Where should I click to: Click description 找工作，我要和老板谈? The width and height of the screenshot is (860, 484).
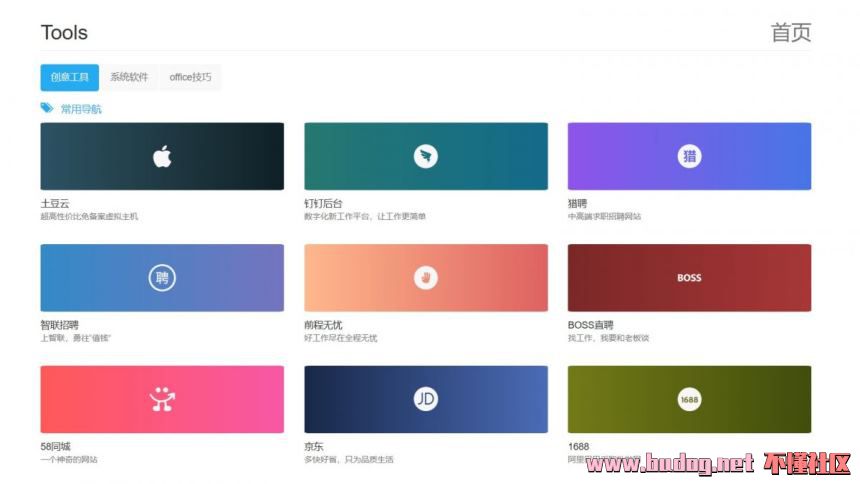(x=608, y=338)
